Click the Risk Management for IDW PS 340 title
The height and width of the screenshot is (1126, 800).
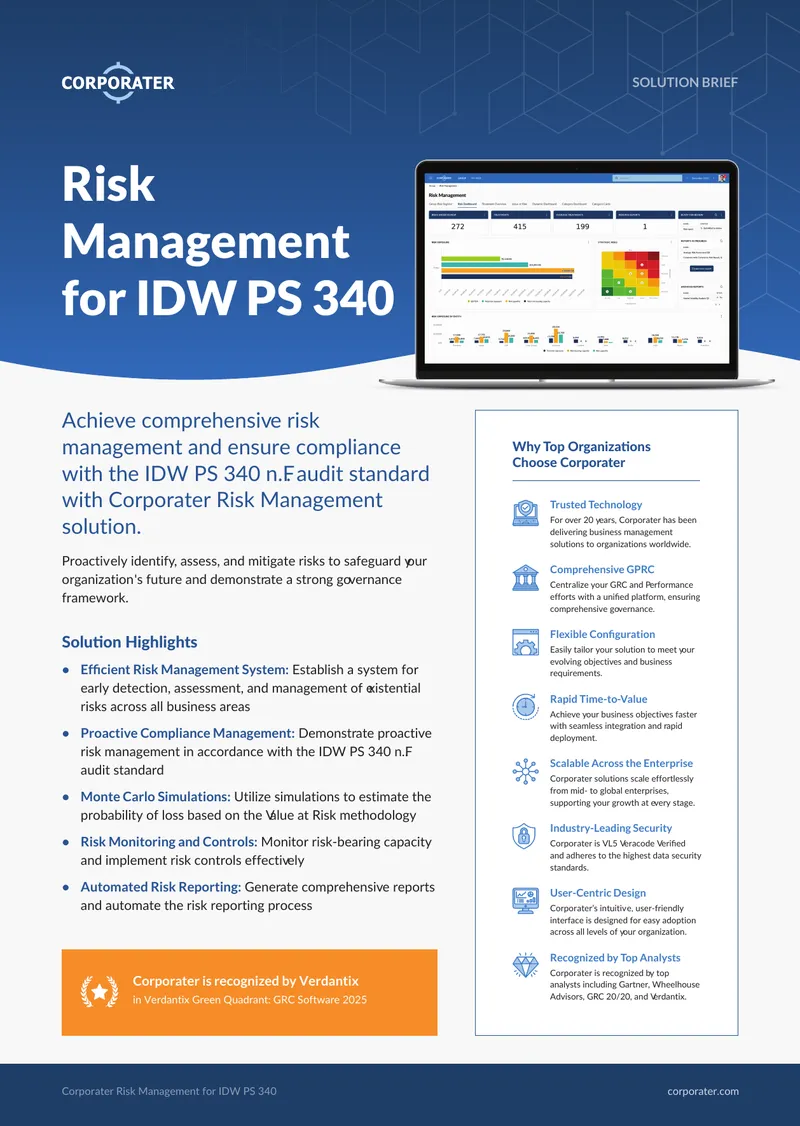pos(228,241)
